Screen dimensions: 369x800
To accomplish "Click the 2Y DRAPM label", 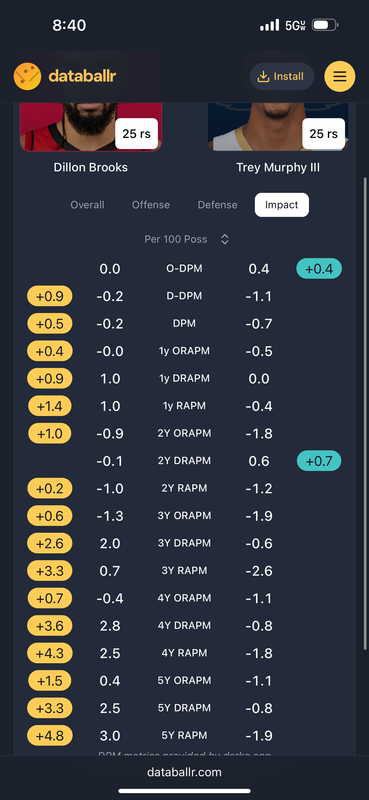I will coord(184,461).
